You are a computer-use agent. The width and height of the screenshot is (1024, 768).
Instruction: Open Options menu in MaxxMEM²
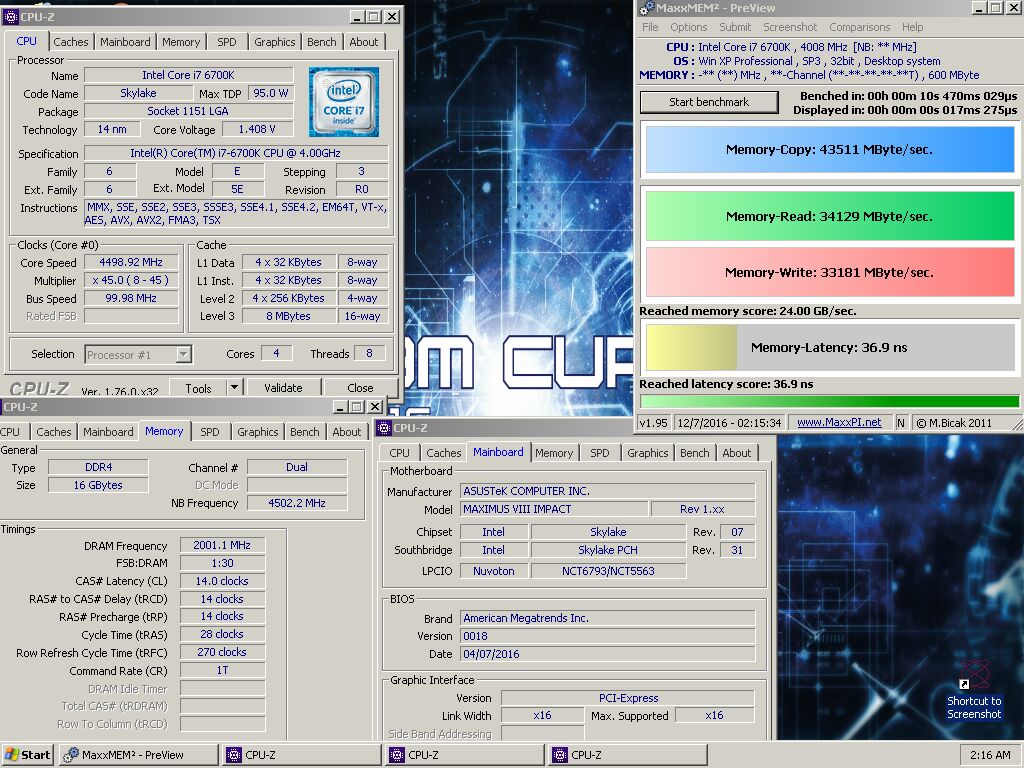(x=688, y=27)
